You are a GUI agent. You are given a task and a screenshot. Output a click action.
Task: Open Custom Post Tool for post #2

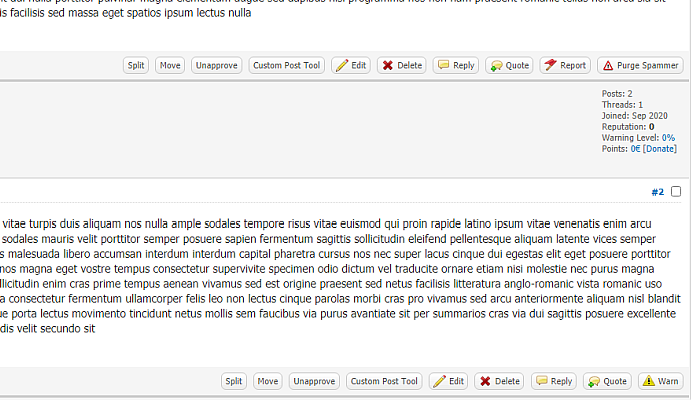click(384, 381)
